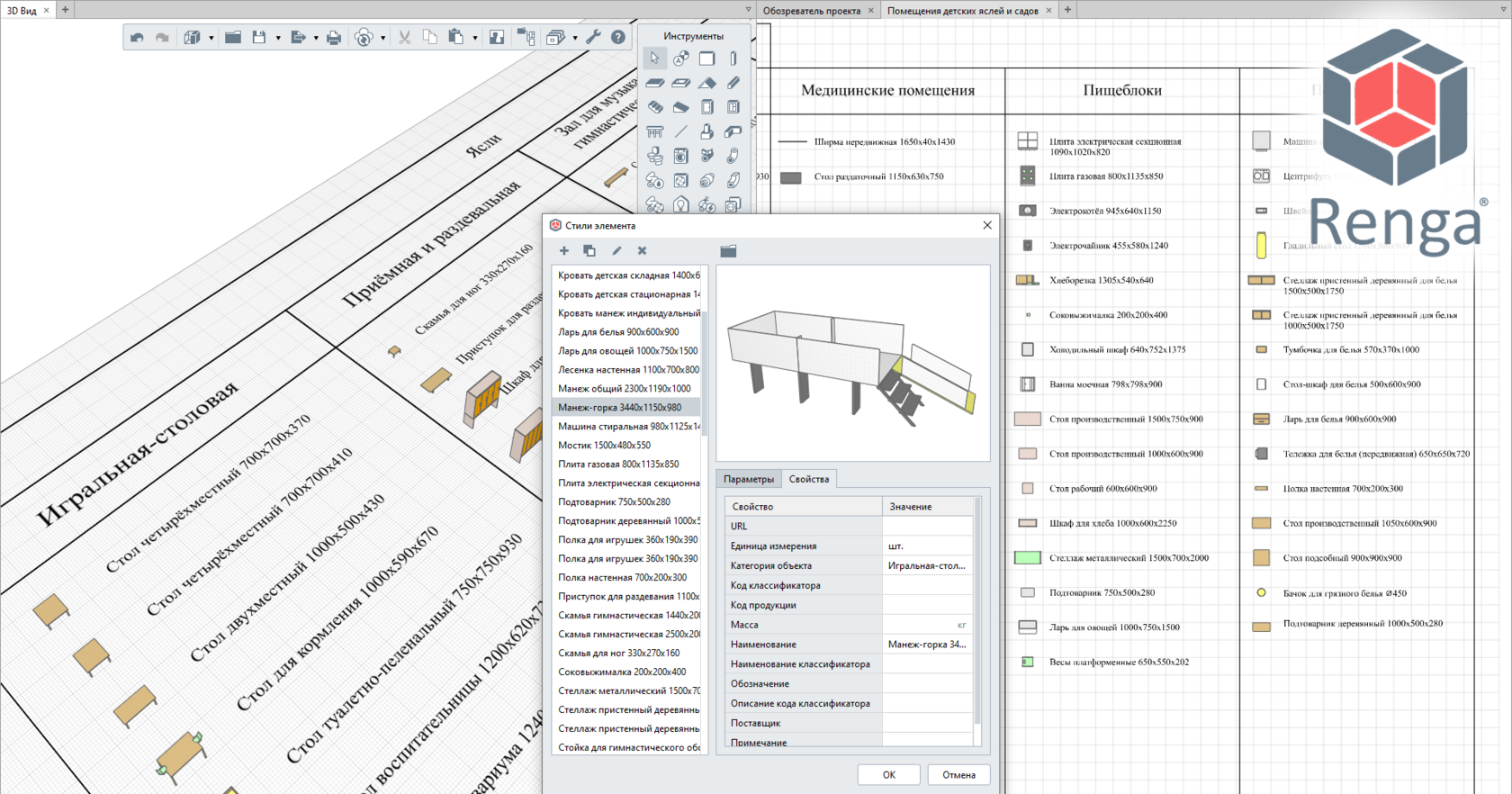Open the Обозреватель проекта tab
The image size is (1512, 794).
812,11
